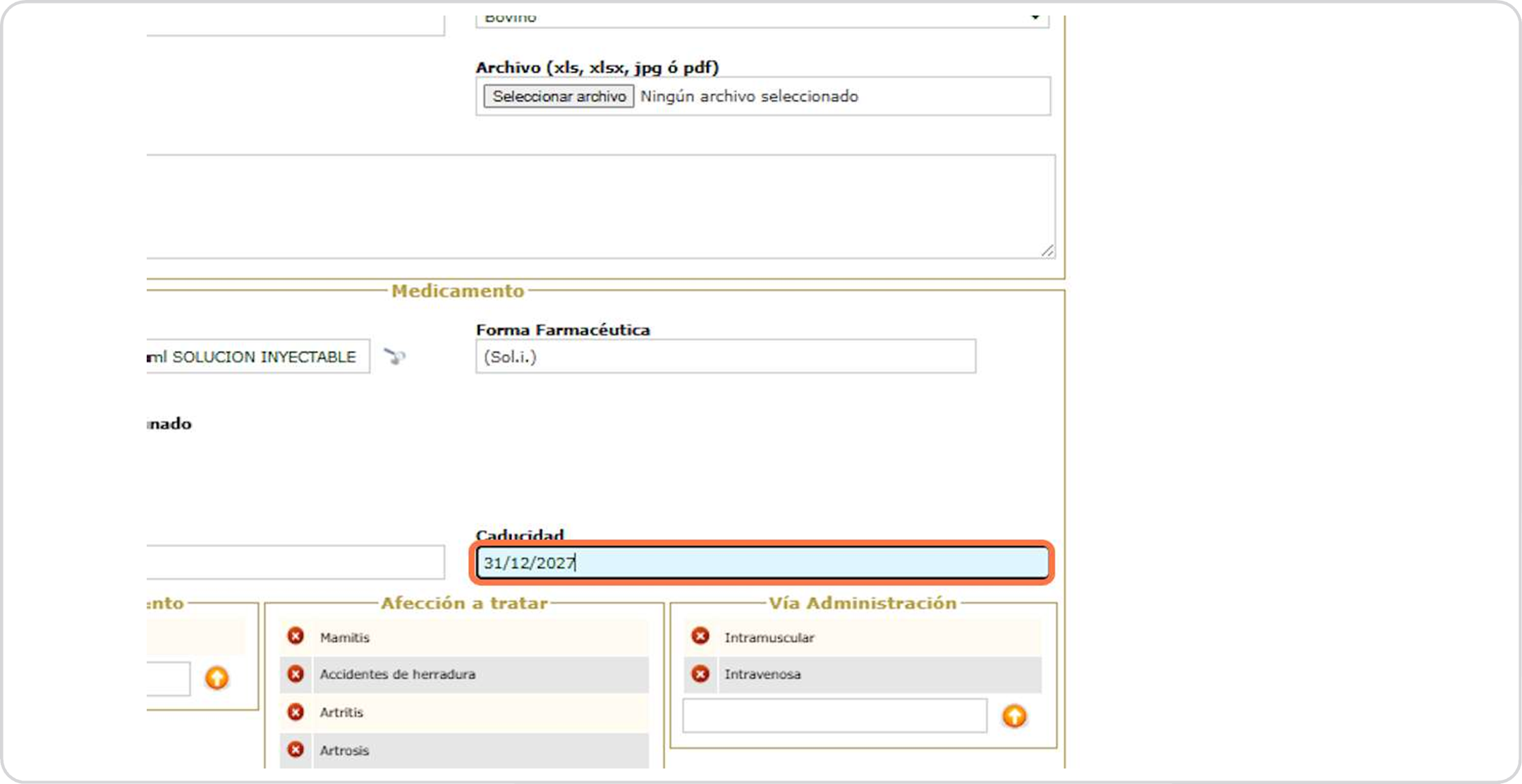Click the SOLUCION INYECTABLE medication field
This screenshot has height=784, width=1522.
(257, 357)
